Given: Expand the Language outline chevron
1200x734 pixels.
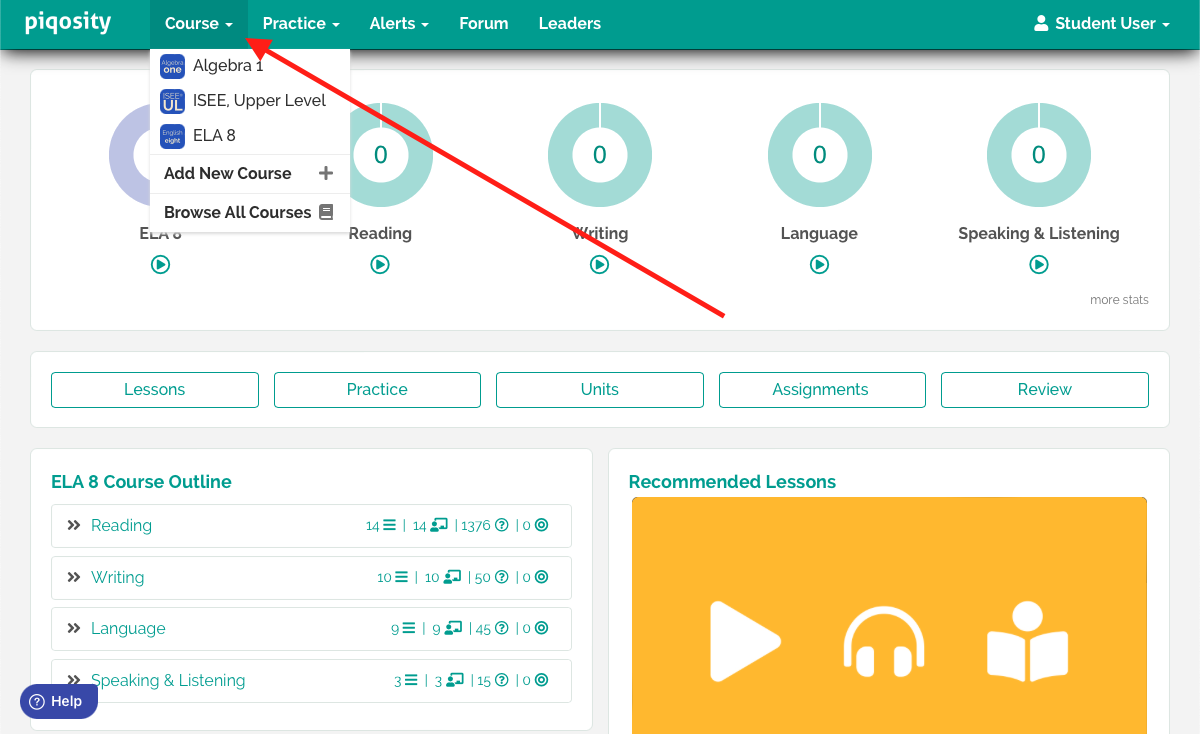Looking at the screenshot, I should point(74,628).
